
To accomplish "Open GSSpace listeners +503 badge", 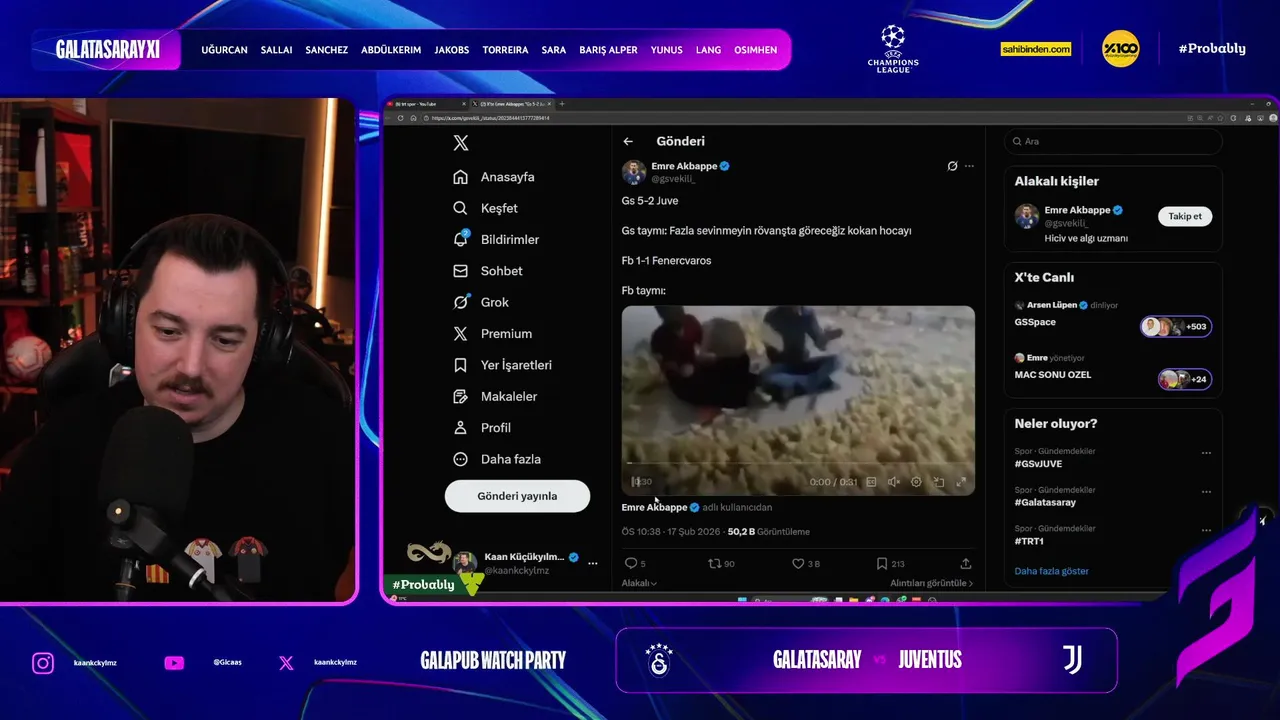I will [1176, 327].
